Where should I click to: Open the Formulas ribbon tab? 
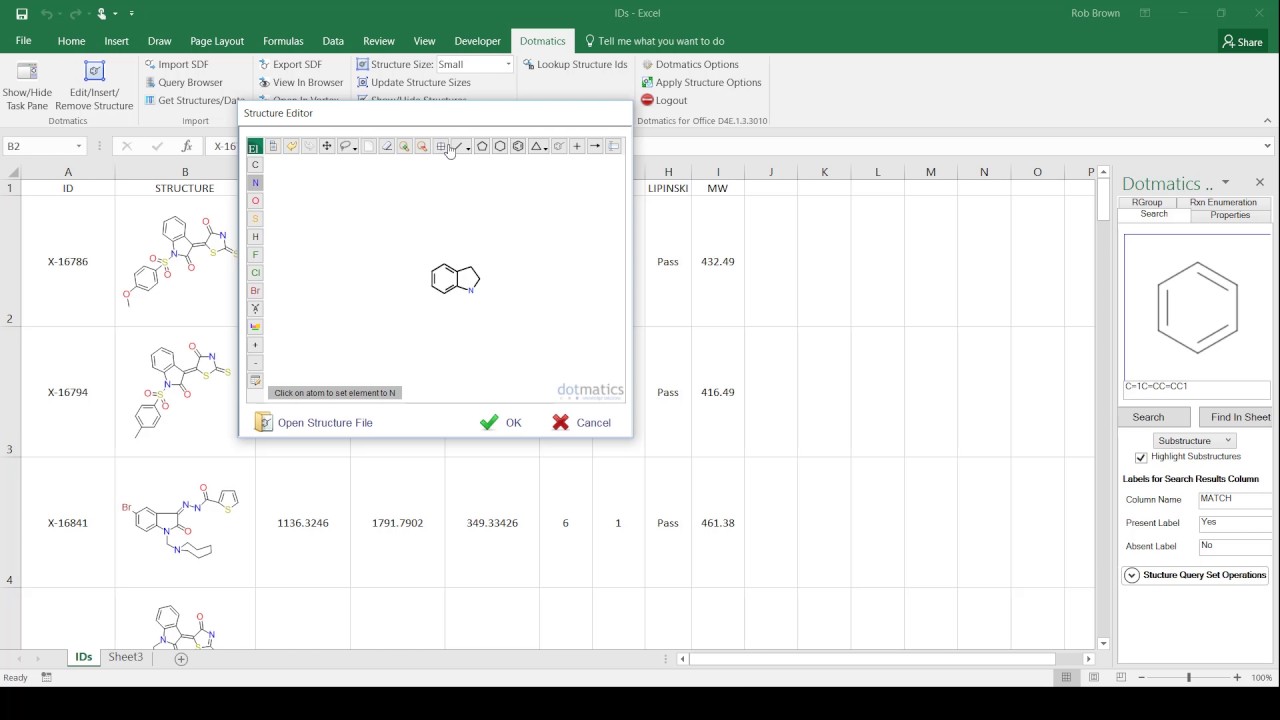coord(283,41)
